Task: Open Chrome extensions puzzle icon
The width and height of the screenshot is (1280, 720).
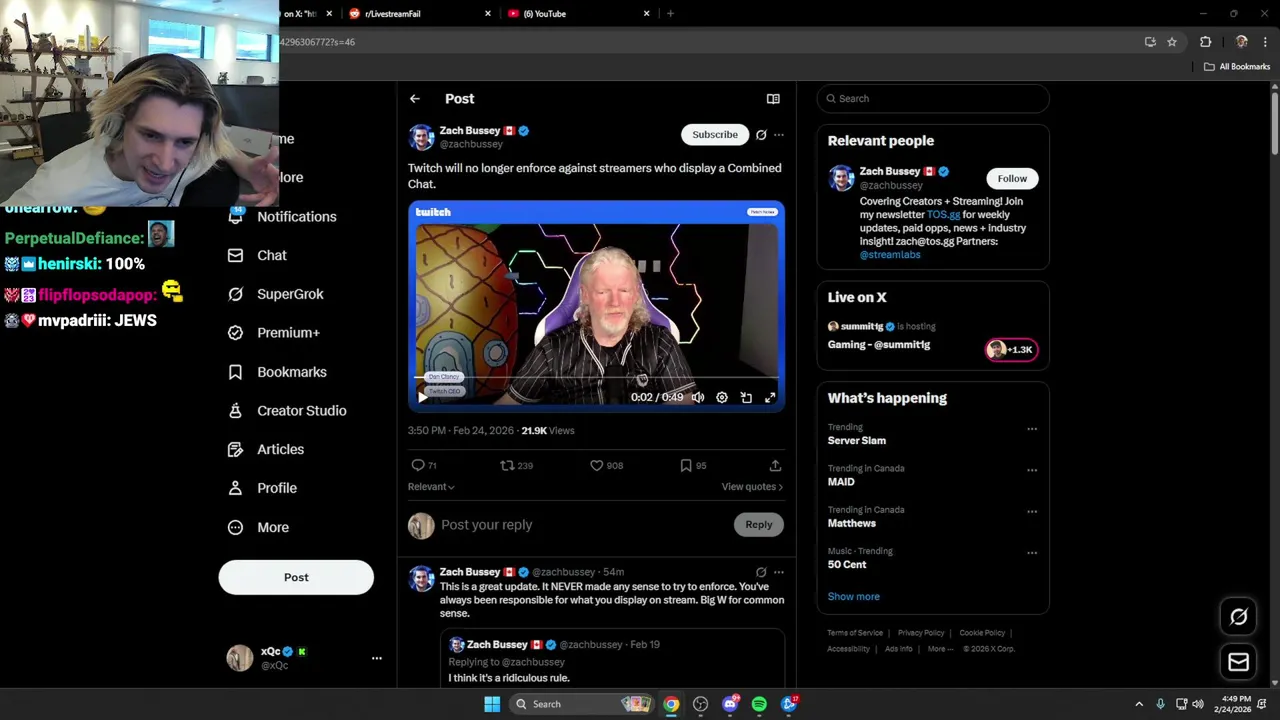Action: pos(1205,42)
